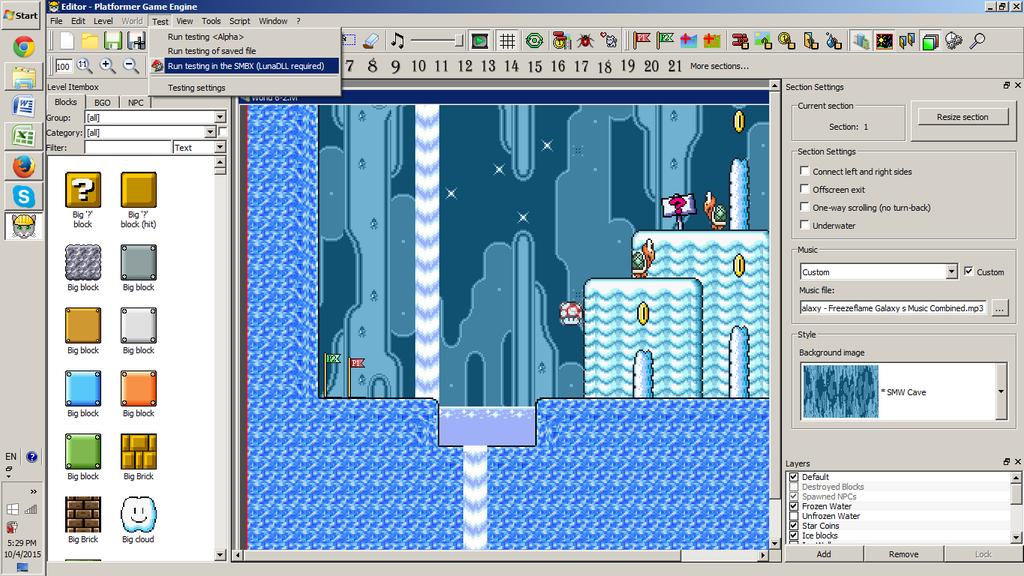The height and width of the screenshot is (576, 1024).
Task: Click the water drops with lock icon
Action: pyautogui.click(x=833, y=41)
